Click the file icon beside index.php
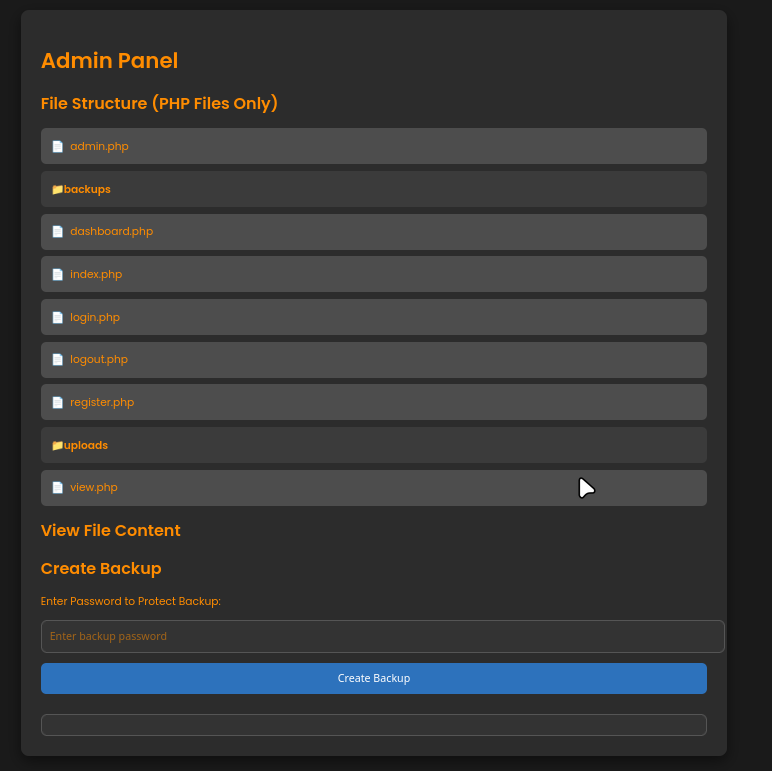This screenshot has height=771, width=772. click(x=57, y=275)
